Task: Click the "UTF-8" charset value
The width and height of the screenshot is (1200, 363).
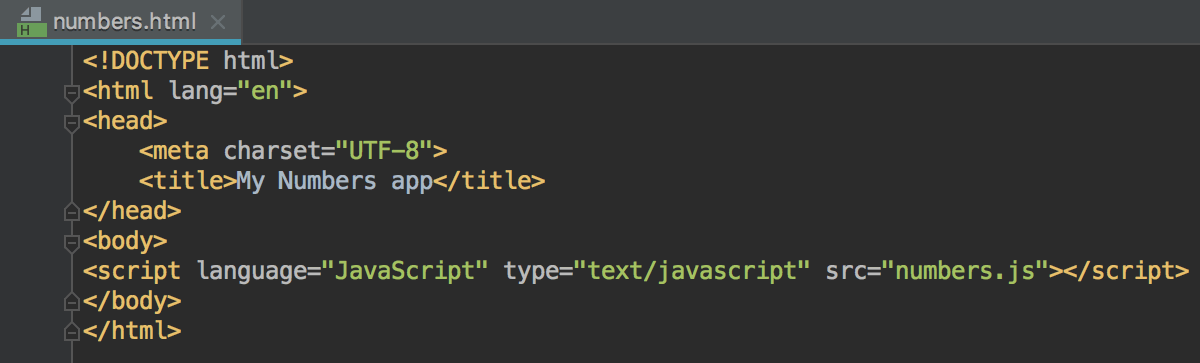Action: click(x=384, y=151)
